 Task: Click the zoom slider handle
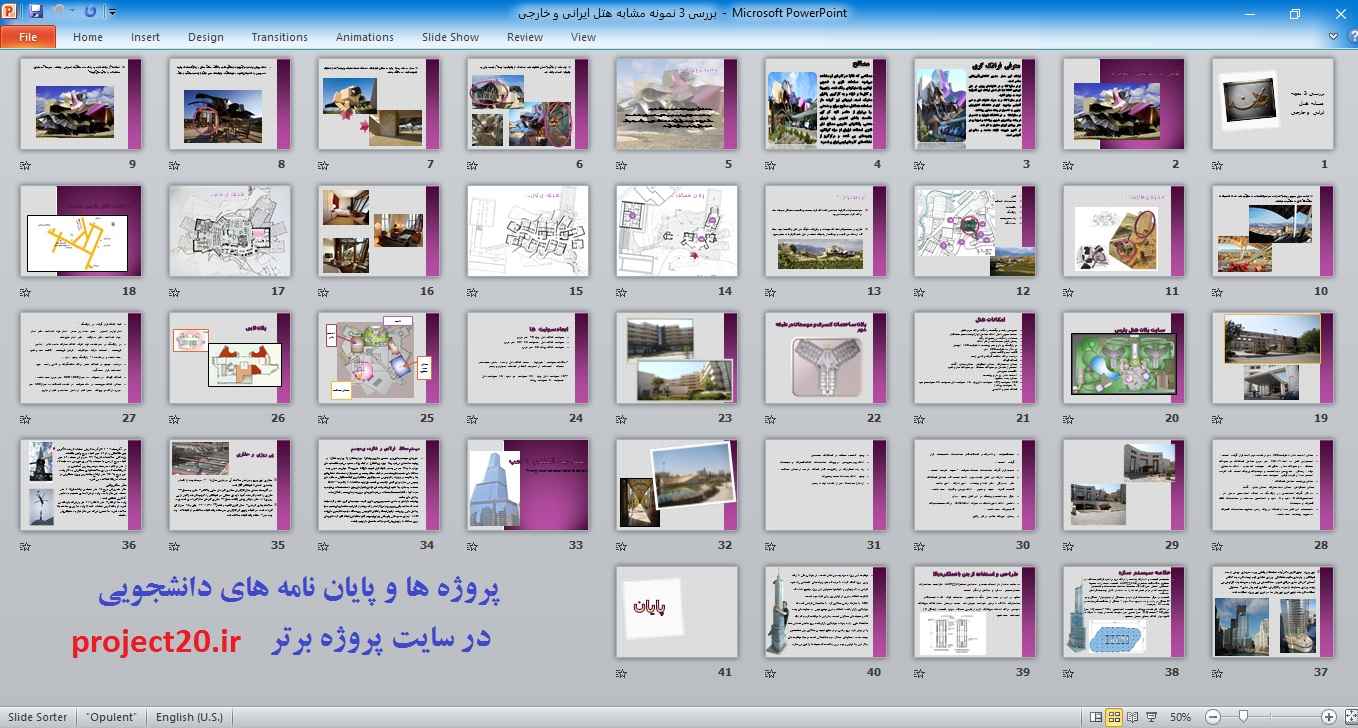[x=1243, y=717]
